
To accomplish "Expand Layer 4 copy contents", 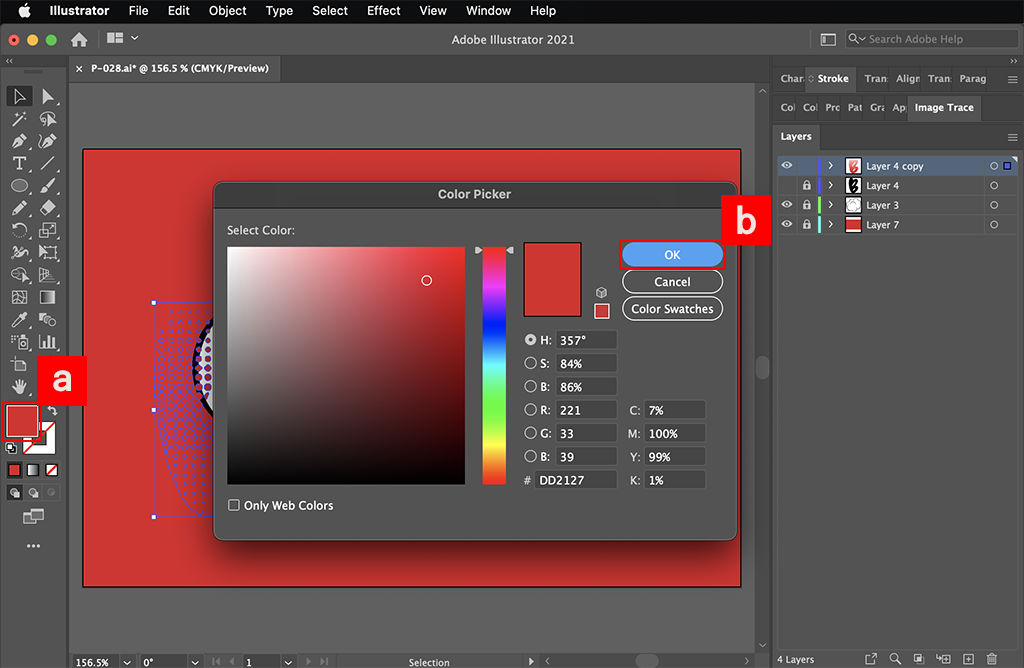I will tap(831, 166).
